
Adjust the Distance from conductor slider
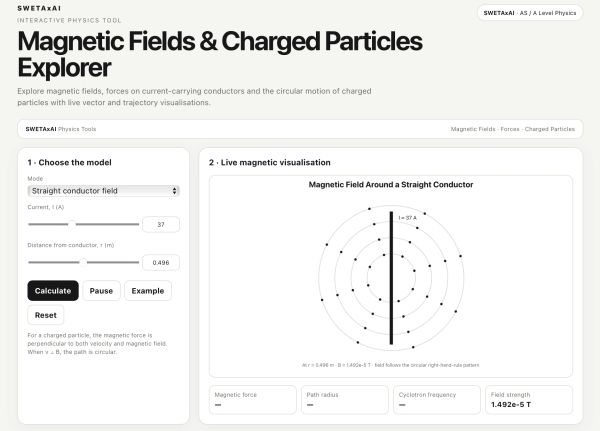pyautogui.click(x=83, y=262)
